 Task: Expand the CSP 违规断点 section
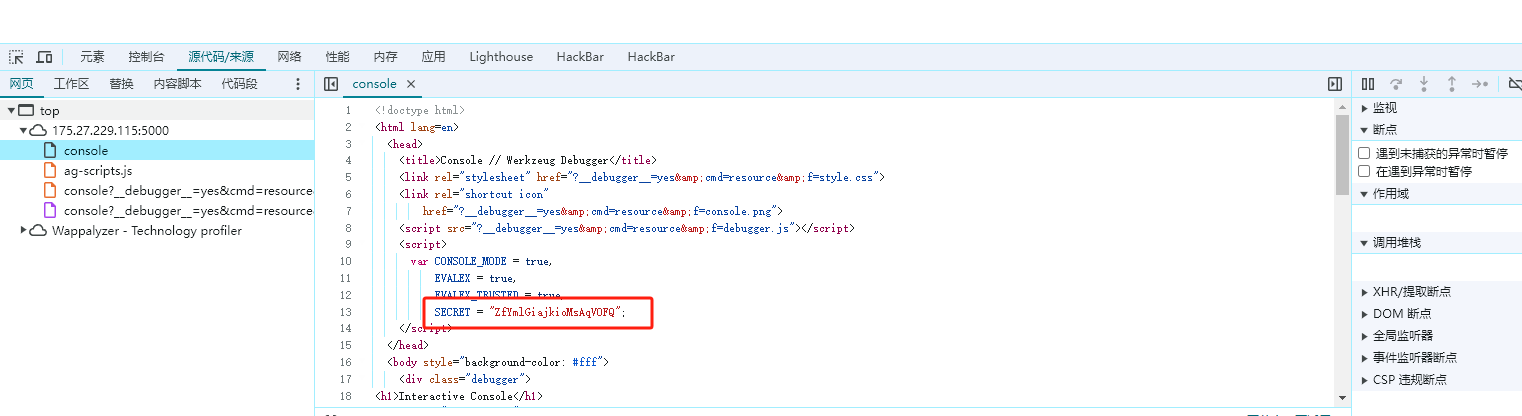pyautogui.click(x=1364, y=380)
